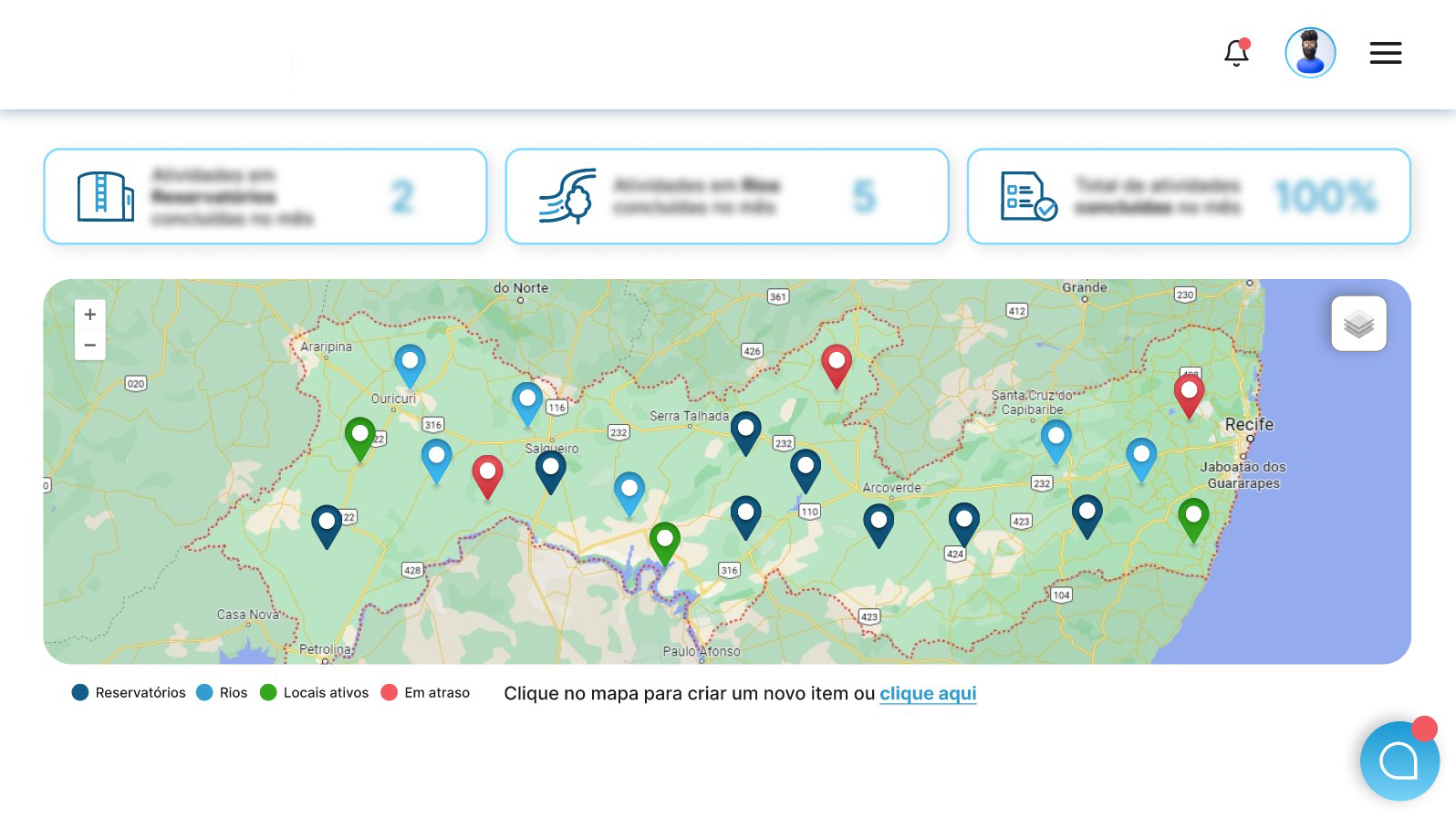Select the light blue marker above Ouricuri
This screenshot has height=818, width=1456.
pyautogui.click(x=410, y=363)
